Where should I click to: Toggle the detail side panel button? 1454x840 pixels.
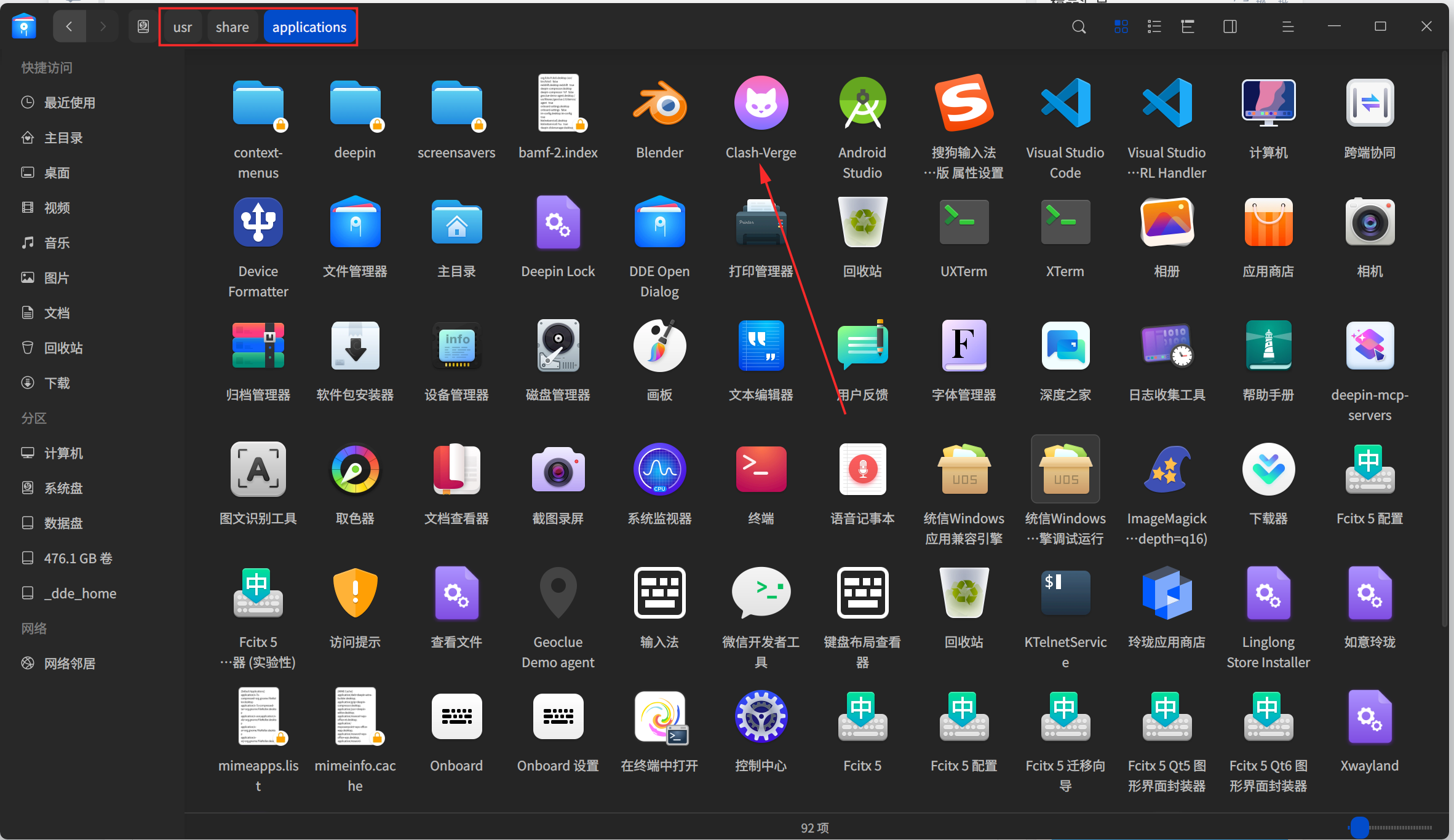click(x=1230, y=26)
